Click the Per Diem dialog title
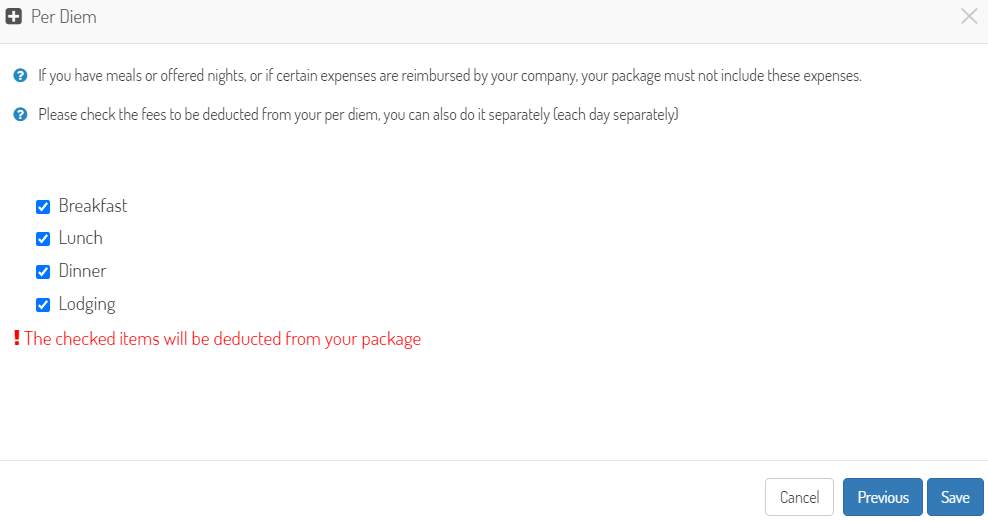This screenshot has width=988, height=521. tap(64, 16)
